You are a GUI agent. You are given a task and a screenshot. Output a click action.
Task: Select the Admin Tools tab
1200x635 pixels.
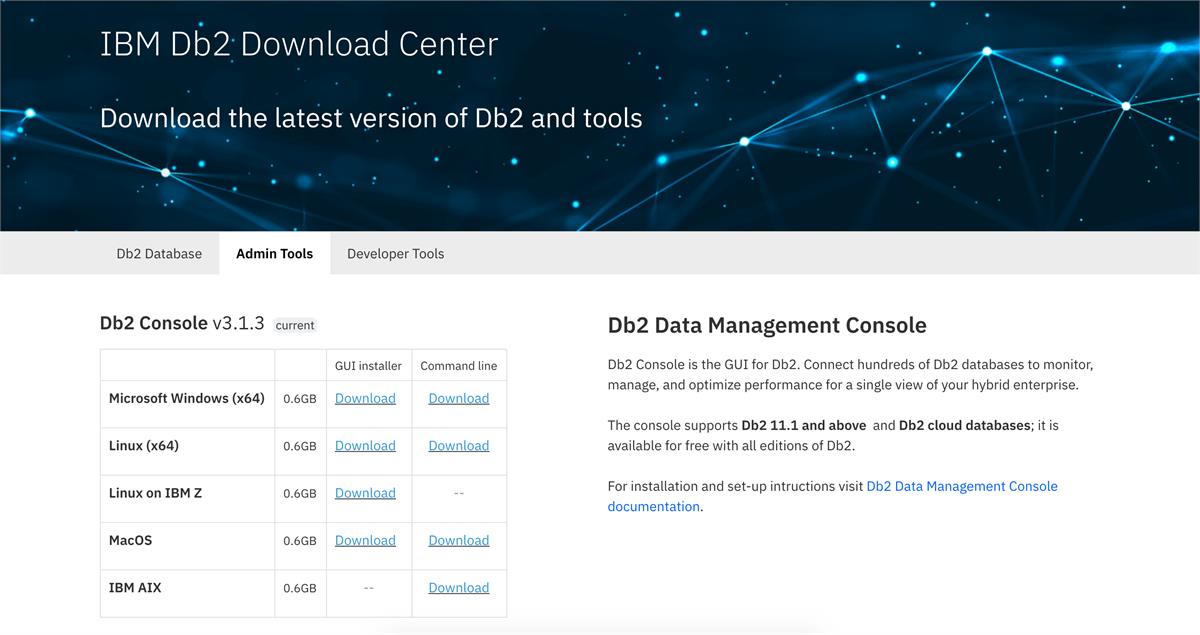(274, 253)
